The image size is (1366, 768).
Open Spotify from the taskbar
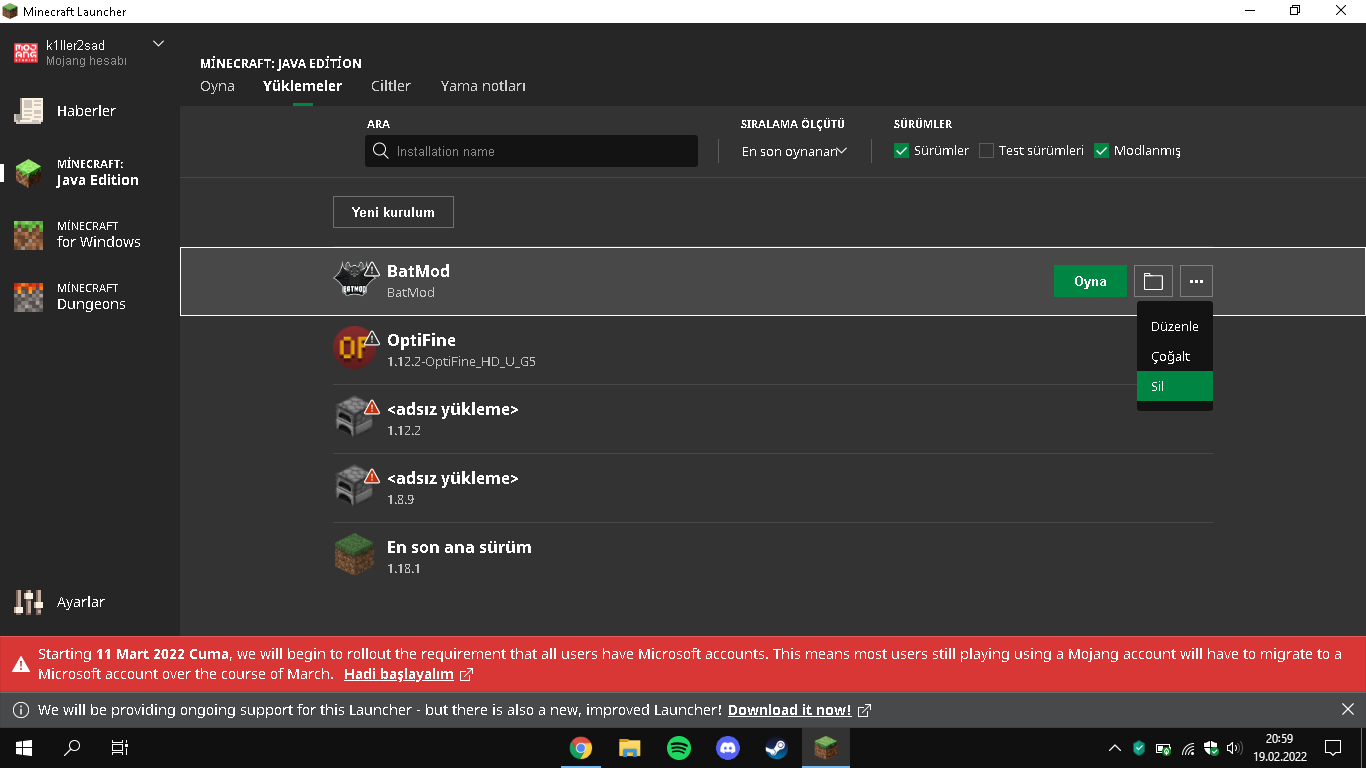[679, 748]
